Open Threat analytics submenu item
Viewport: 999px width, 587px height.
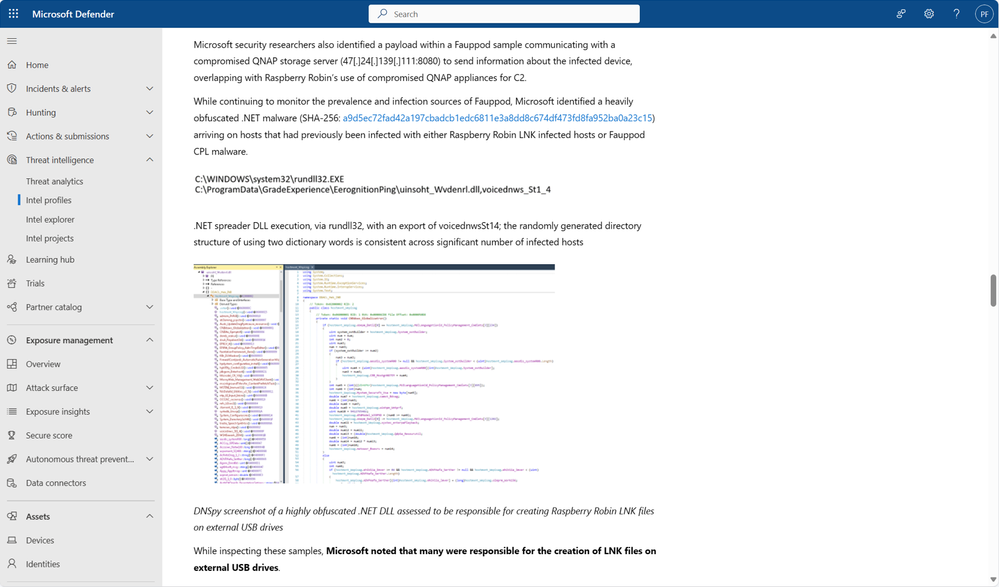[x=54, y=182]
